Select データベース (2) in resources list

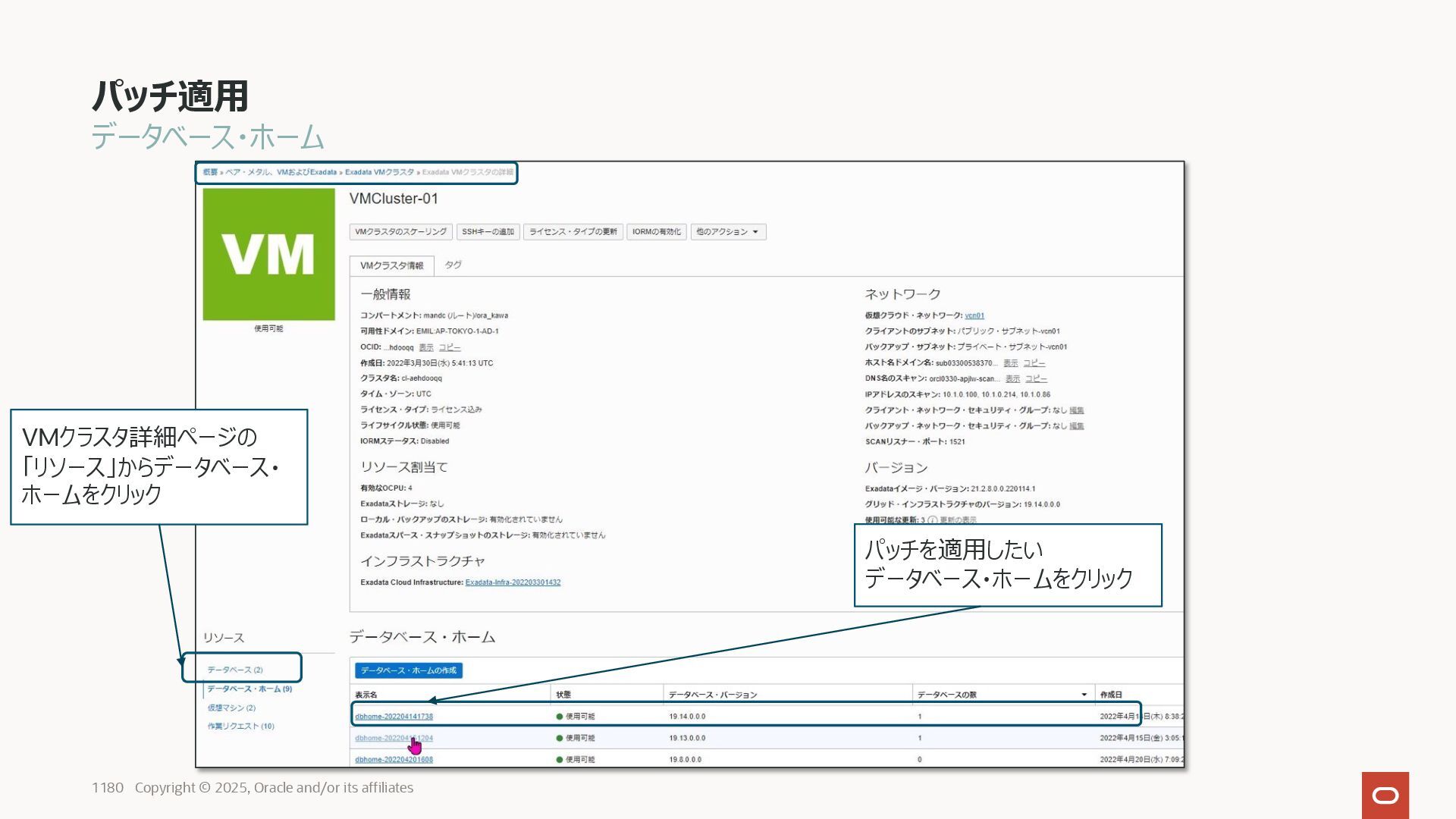(x=235, y=670)
